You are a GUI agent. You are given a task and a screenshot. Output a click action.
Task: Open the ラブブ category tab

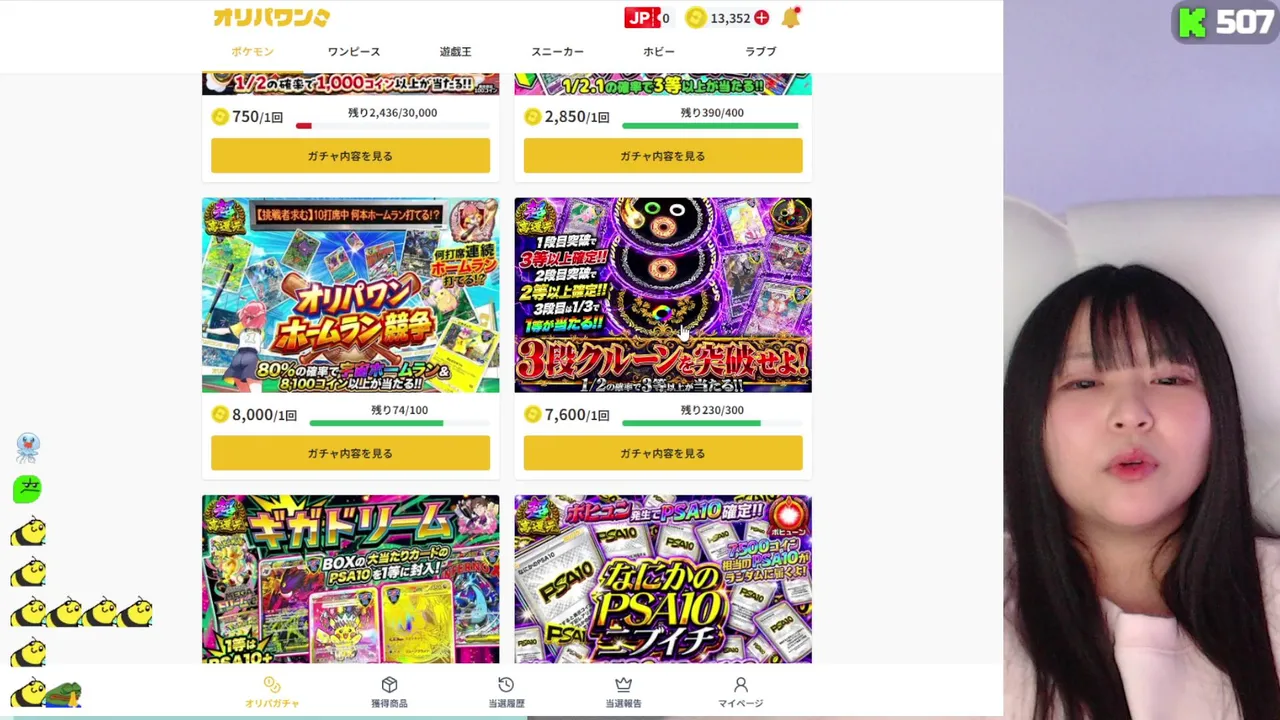(760, 52)
